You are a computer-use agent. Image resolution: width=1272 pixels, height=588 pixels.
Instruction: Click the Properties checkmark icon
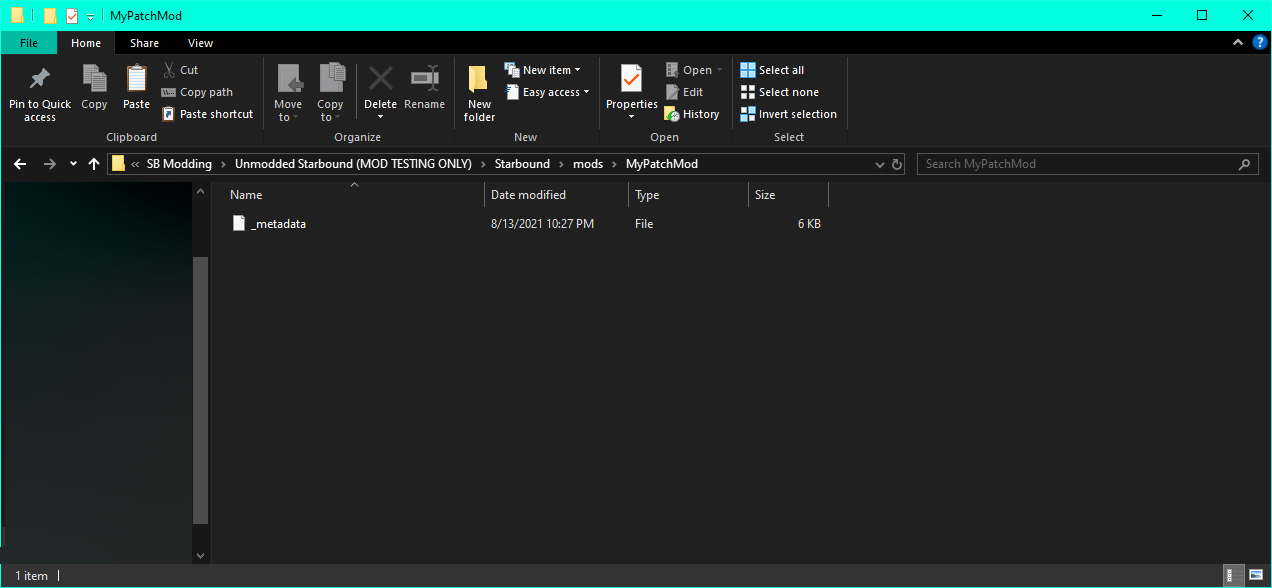pos(631,79)
